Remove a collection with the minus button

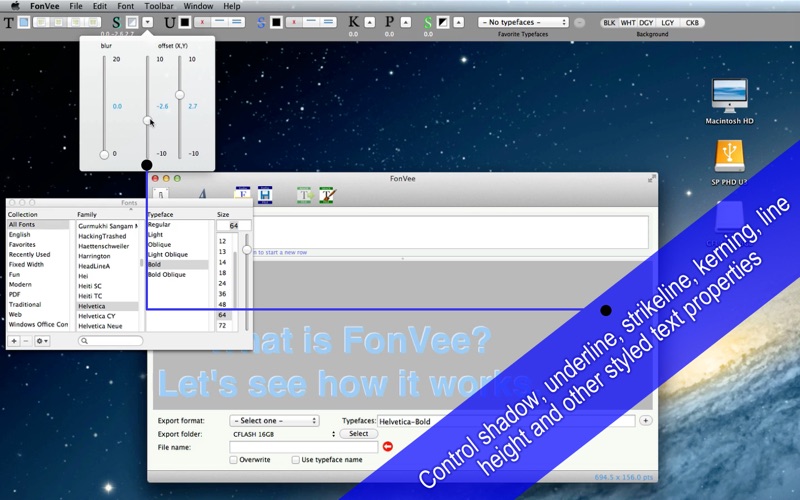26,341
